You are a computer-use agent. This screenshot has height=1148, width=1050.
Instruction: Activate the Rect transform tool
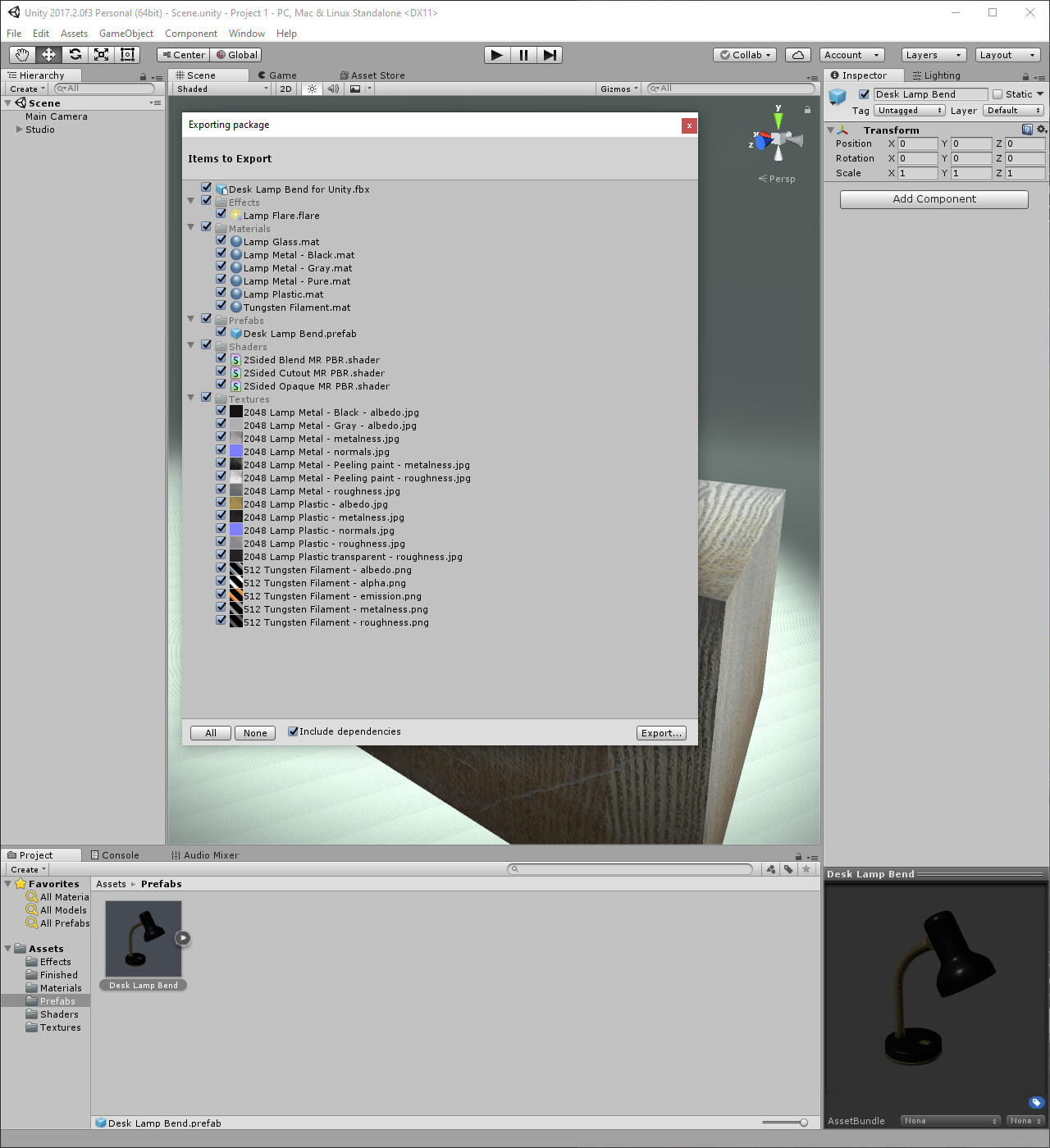127,54
